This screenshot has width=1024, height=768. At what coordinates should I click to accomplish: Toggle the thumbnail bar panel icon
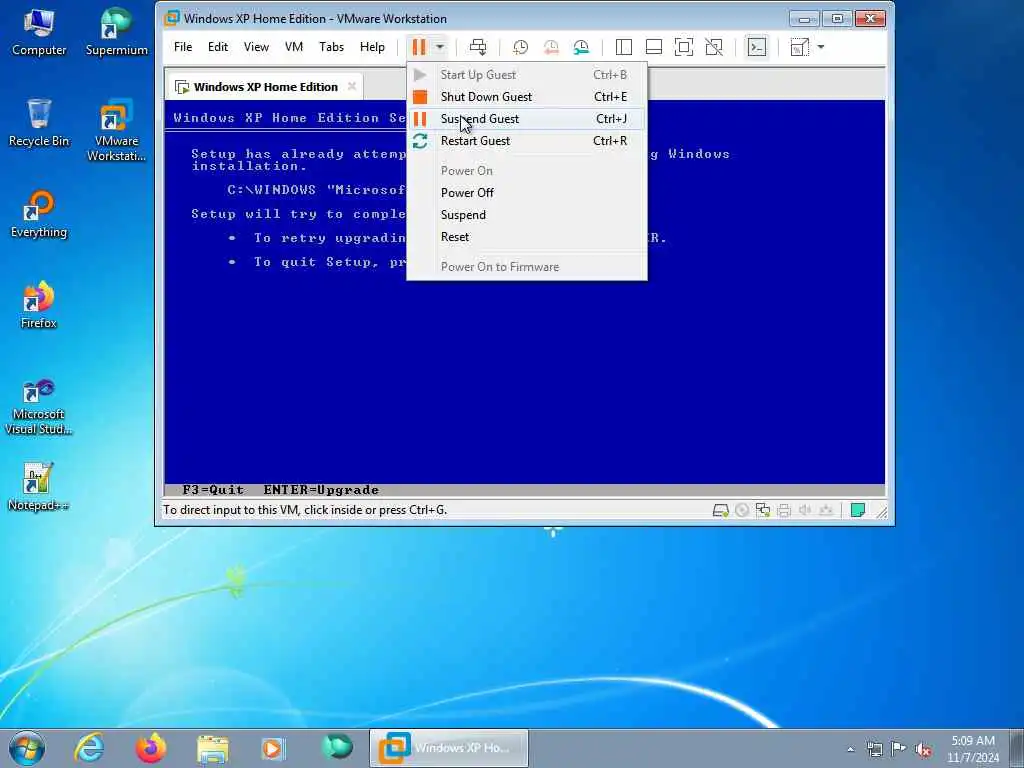[x=654, y=47]
